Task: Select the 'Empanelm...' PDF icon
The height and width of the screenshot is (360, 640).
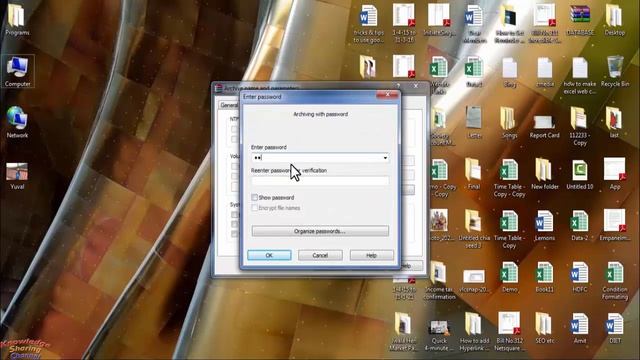Action: click(x=615, y=225)
